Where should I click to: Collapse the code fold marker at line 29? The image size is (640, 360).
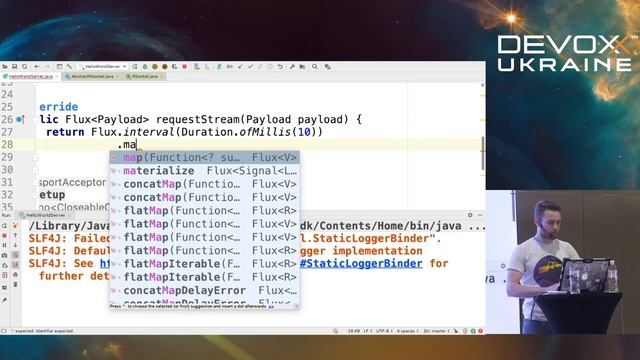[36, 157]
